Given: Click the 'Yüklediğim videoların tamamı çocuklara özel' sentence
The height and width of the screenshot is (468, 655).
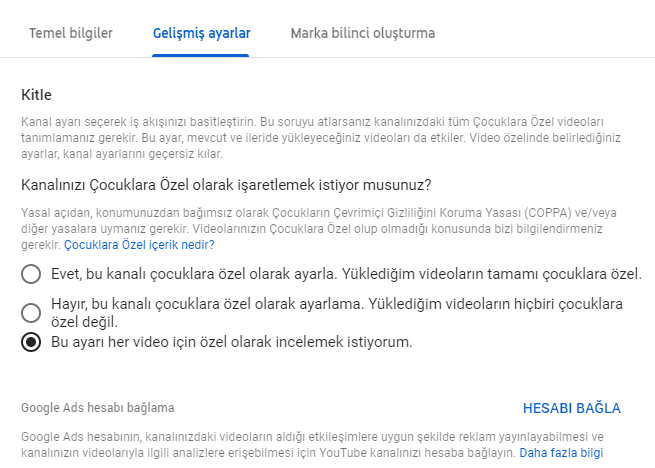Looking at the screenshot, I should pos(490,273).
